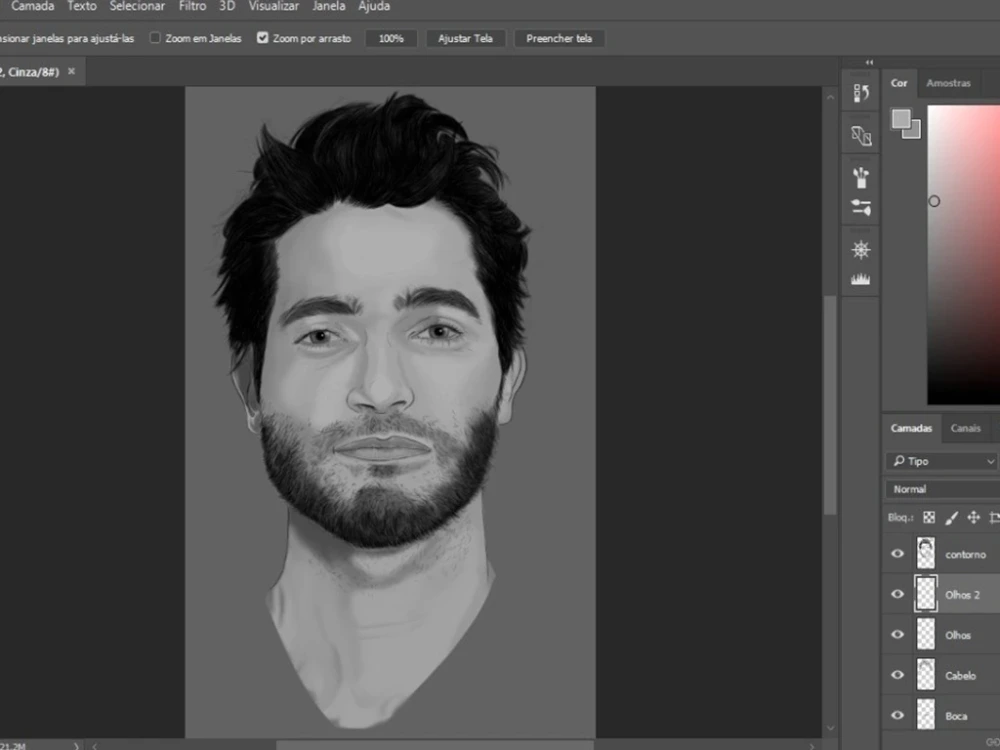
Task: Collapse panels with the double-arrow icon
Action: (869, 62)
